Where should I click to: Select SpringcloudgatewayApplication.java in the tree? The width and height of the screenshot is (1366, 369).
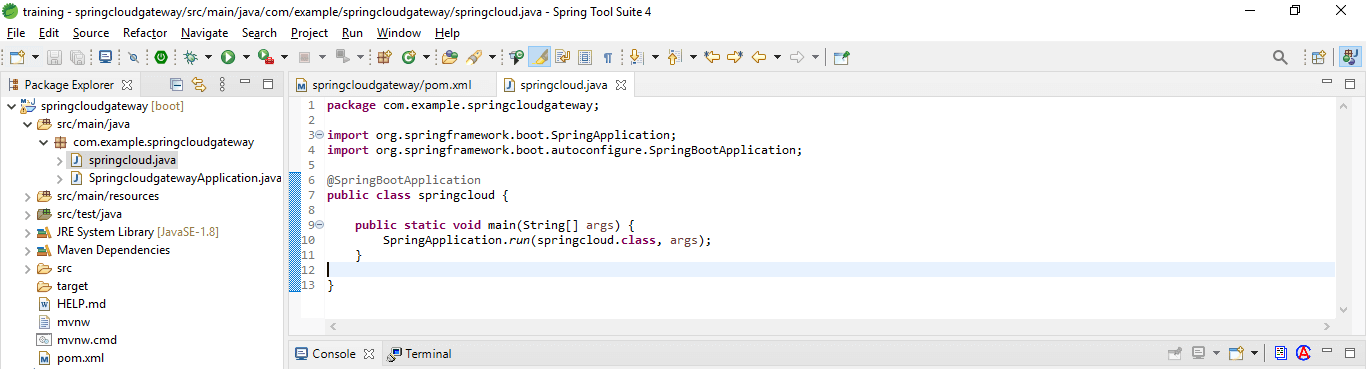tap(184, 178)
